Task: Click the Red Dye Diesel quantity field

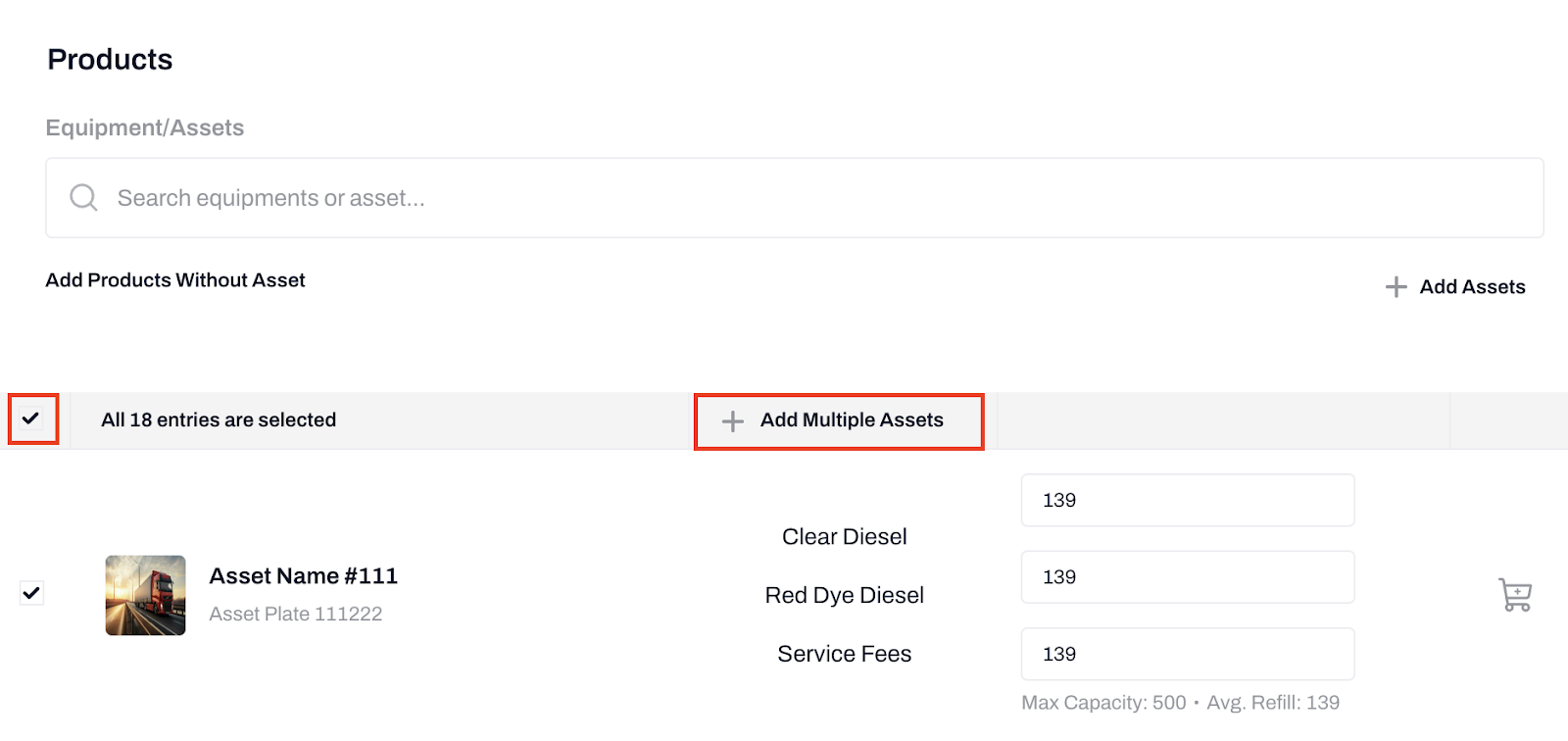Action: click(x=1187, y=577)
